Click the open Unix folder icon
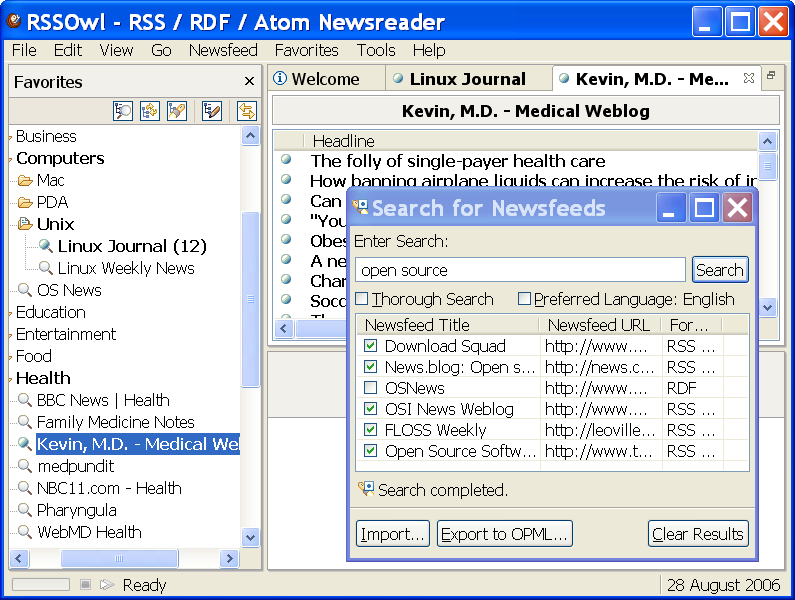Image resolution: width=795 pixels, height=600 pixels. coord(25,224)
